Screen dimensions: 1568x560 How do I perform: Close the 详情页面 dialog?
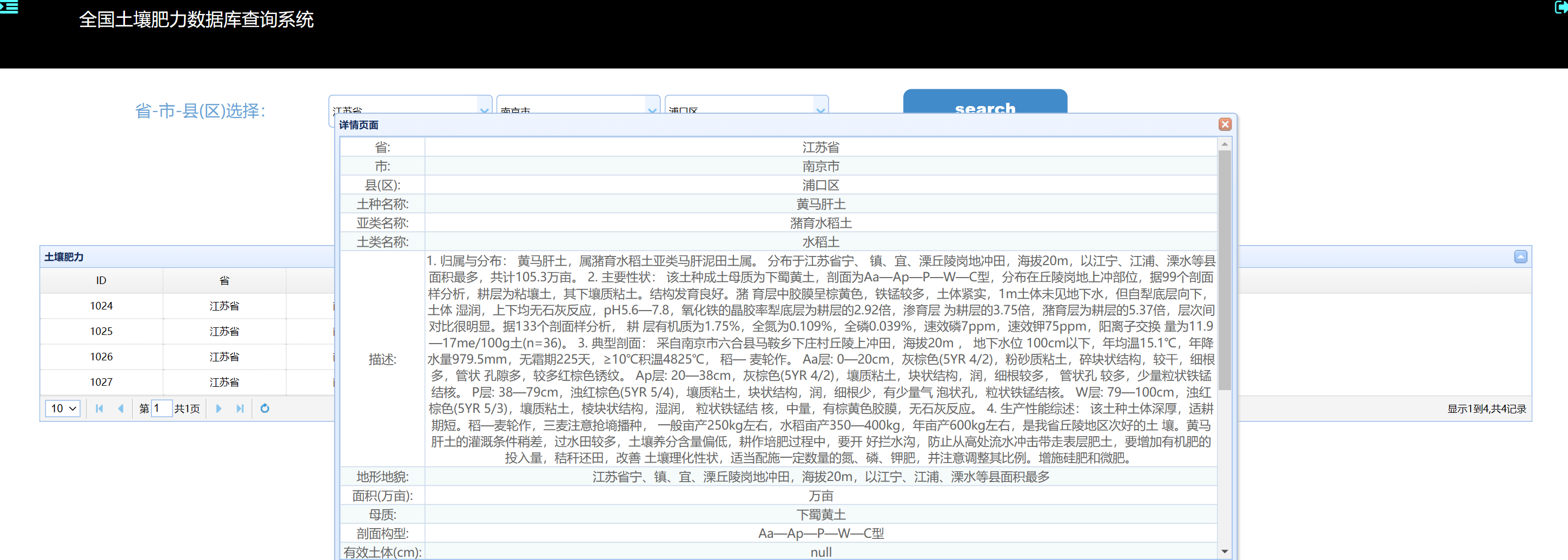[x=1225, y=124]
